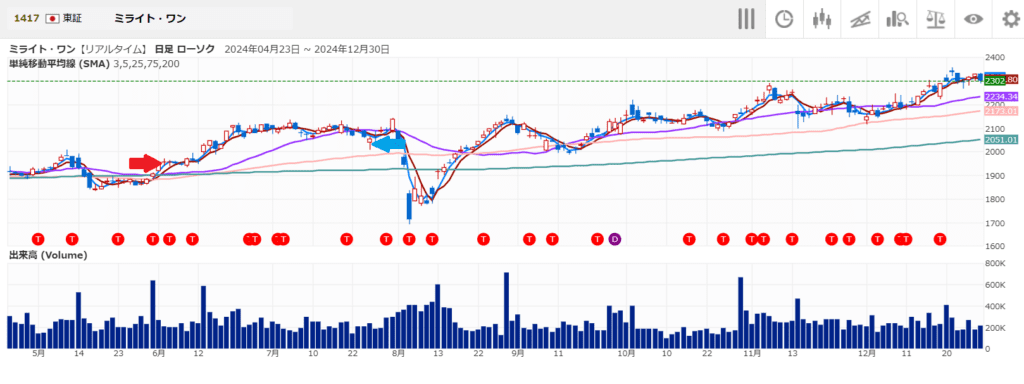Click the T marker above the 23 May date

click(118, 239)
